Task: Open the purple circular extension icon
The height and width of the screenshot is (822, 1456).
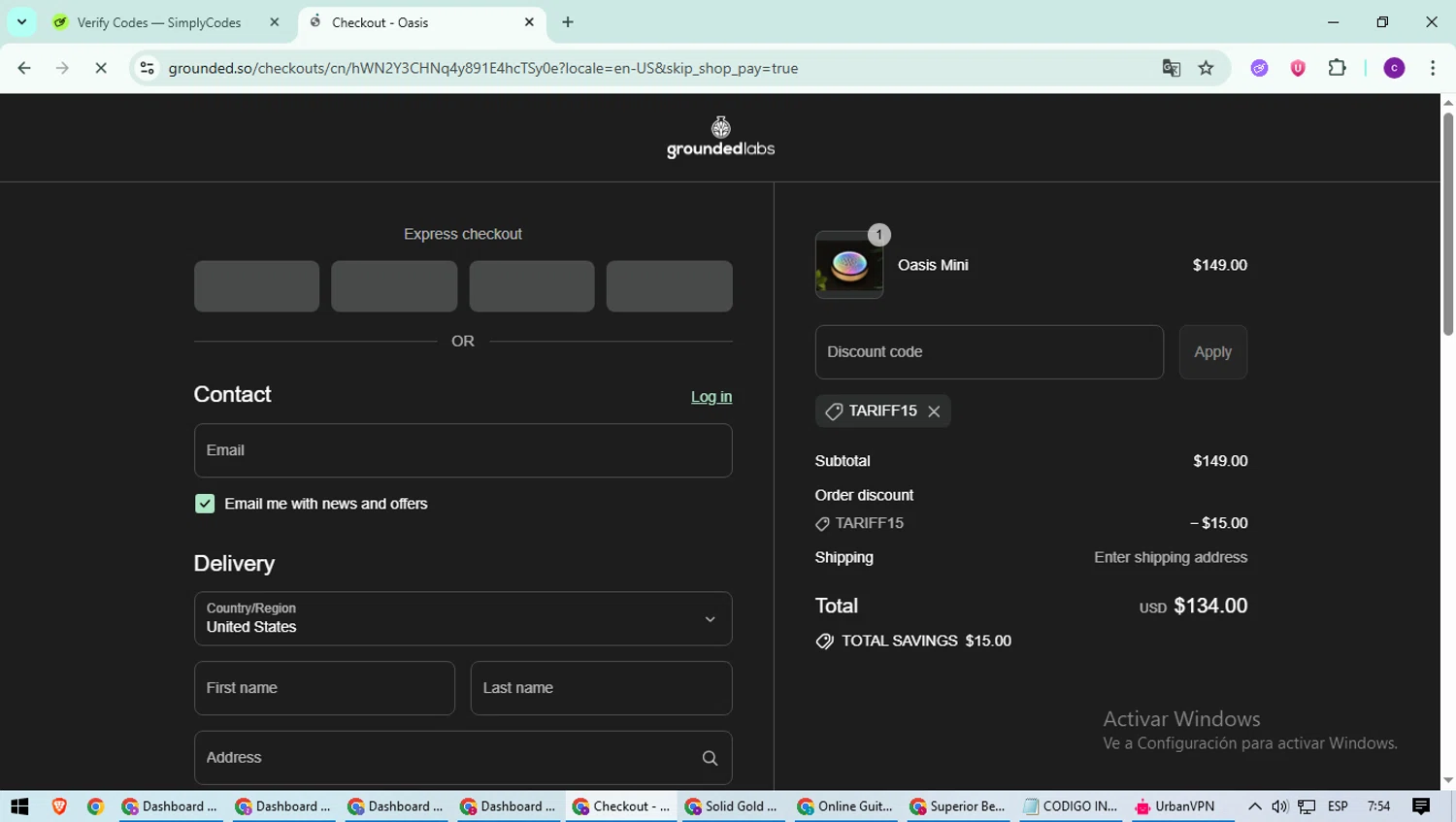Action: pos(1259,68)
